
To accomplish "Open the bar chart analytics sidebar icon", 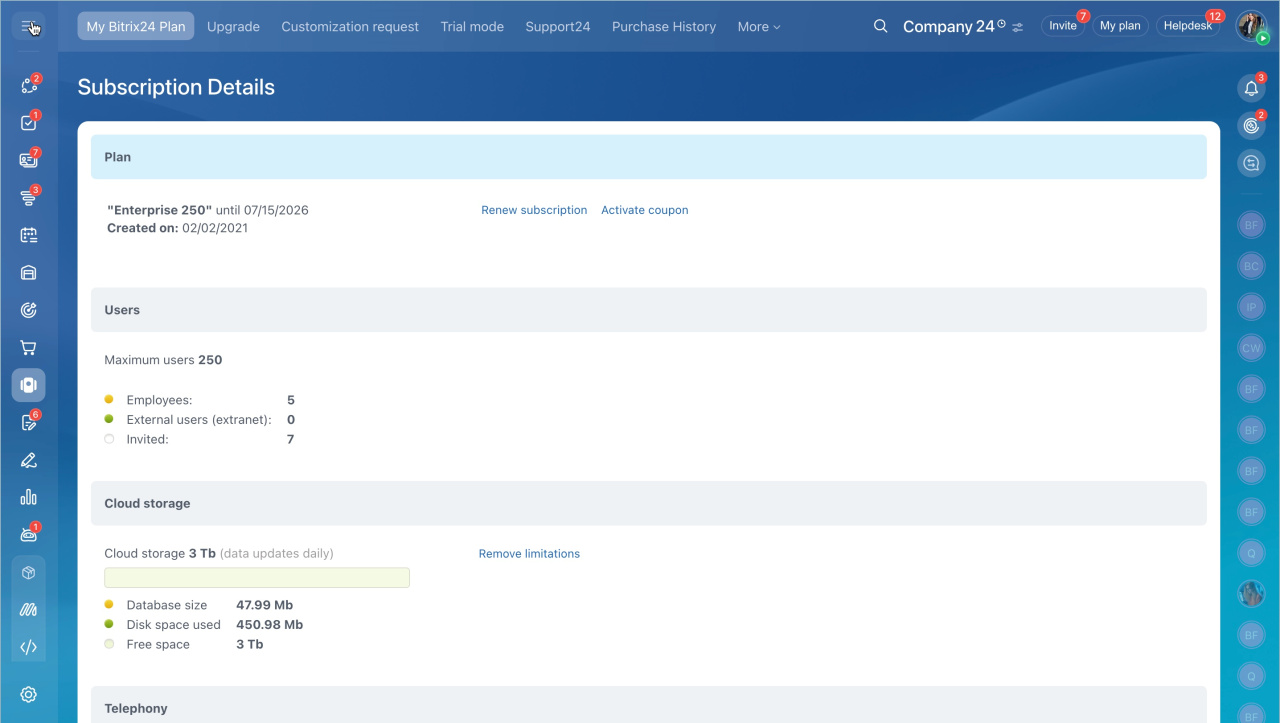I will tap(28, 497).
